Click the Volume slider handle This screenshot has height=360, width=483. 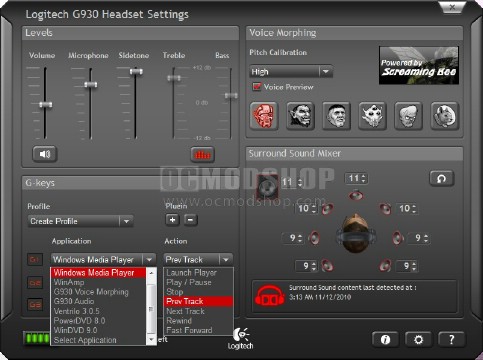point(46,105)
